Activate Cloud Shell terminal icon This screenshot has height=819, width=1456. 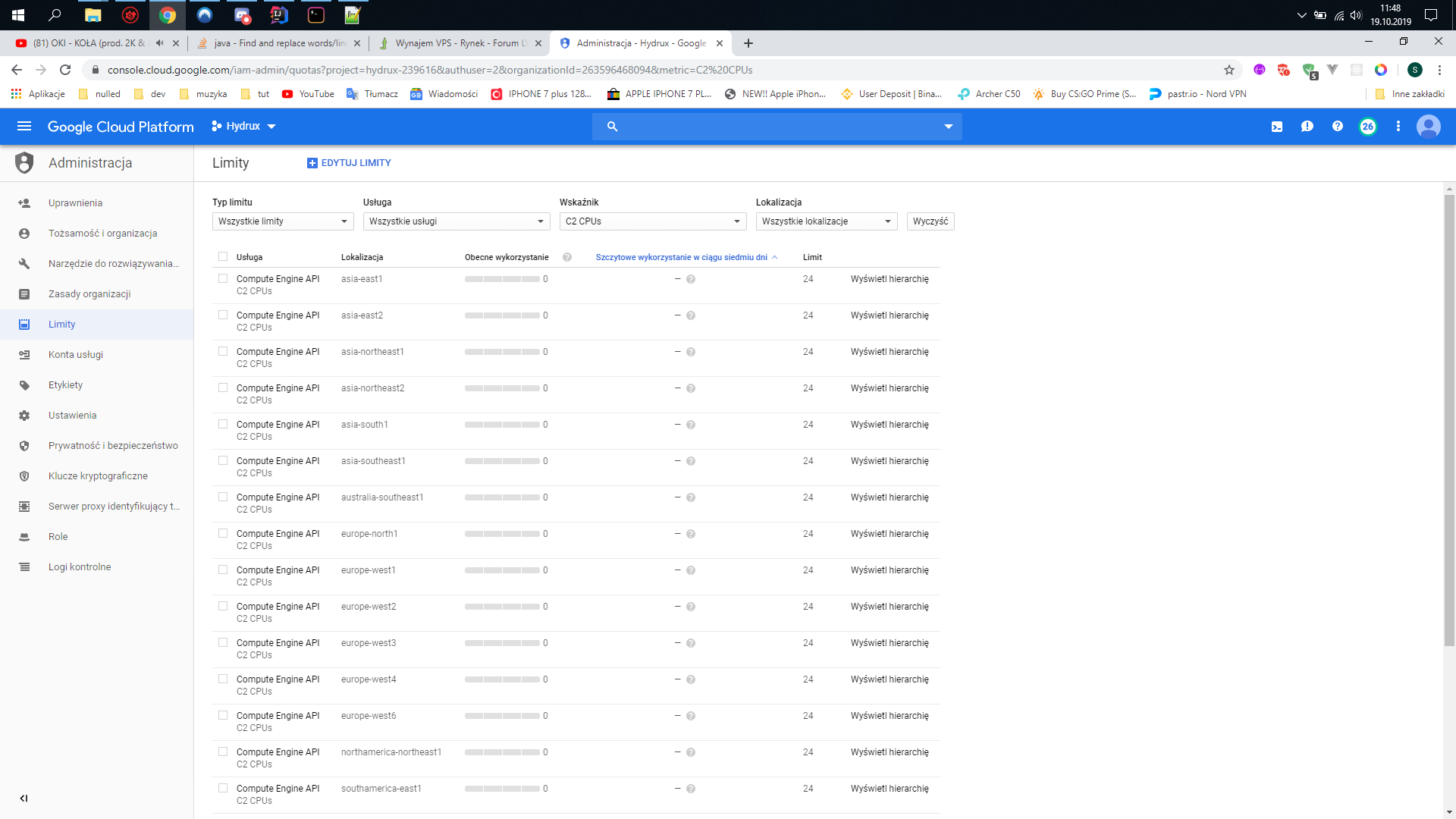click(x=1277, y=127)
